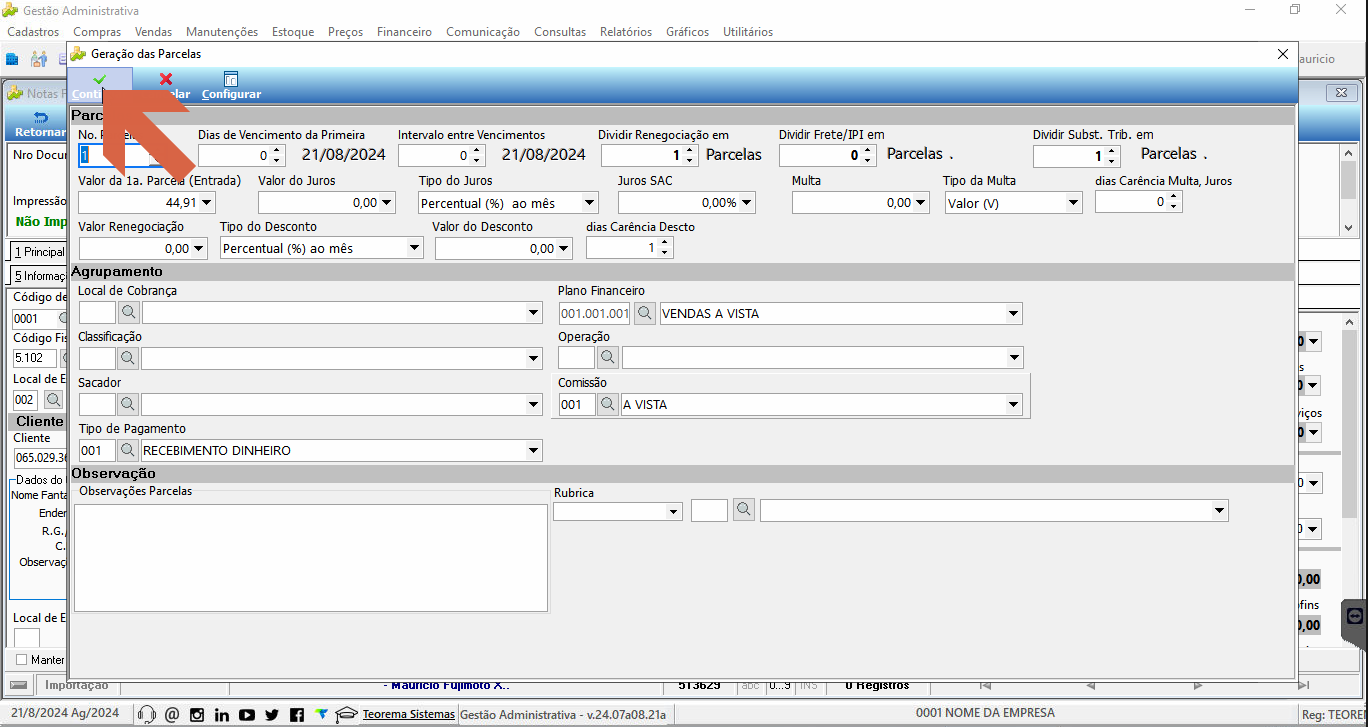
Task: Open the Cadastros menu
Action: tap(33, 31)
